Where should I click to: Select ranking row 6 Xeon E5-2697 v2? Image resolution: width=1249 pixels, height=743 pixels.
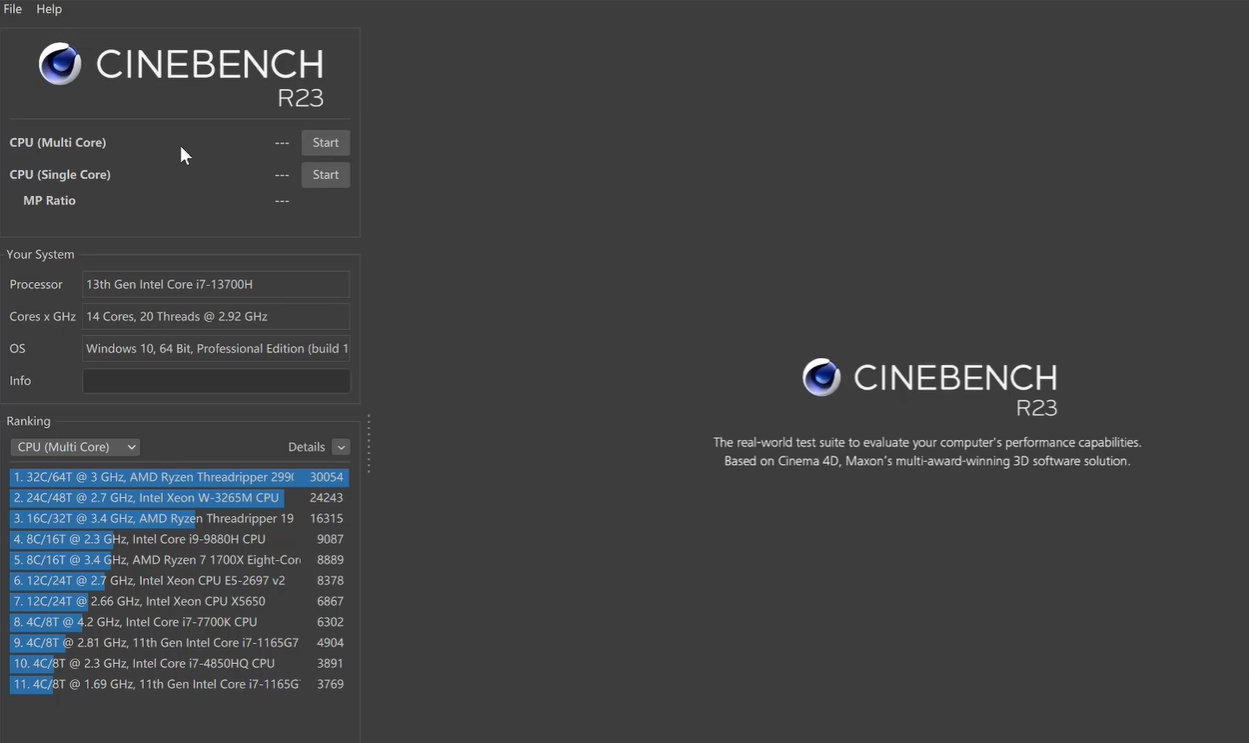coord(179,581)
